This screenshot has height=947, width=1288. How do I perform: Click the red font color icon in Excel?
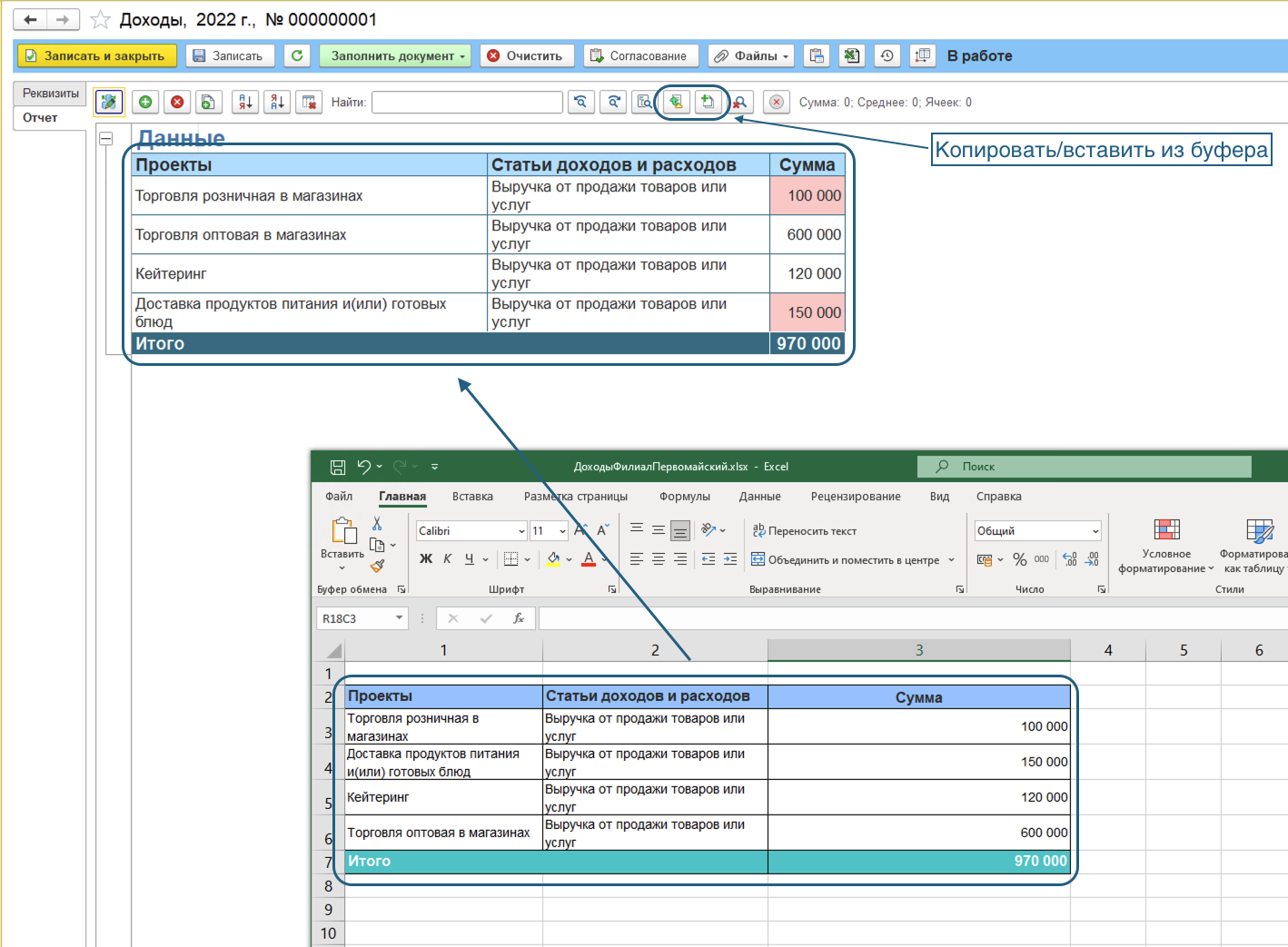[589, 559]
